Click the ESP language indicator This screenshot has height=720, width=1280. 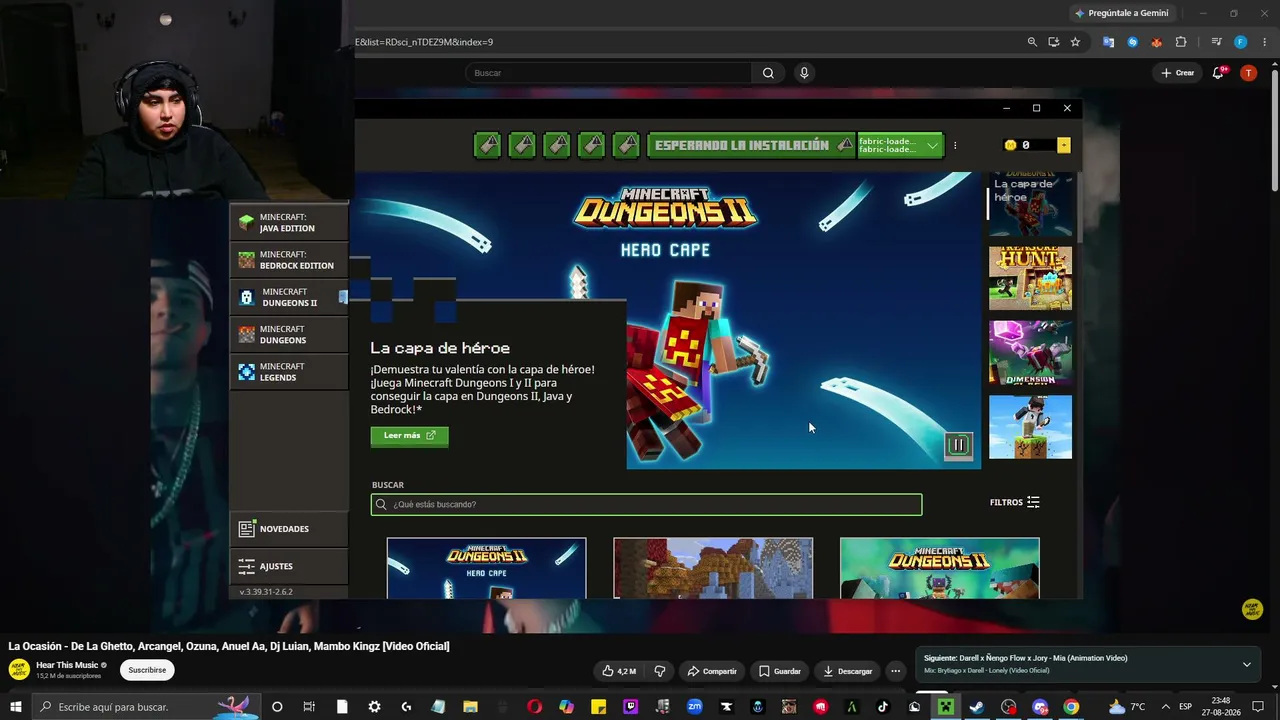pos(1185,707)
